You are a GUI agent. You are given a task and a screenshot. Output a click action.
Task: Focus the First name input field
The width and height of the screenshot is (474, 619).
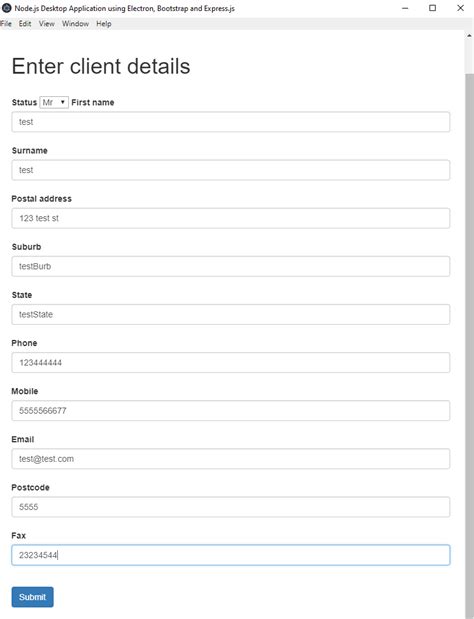[230, 122]
